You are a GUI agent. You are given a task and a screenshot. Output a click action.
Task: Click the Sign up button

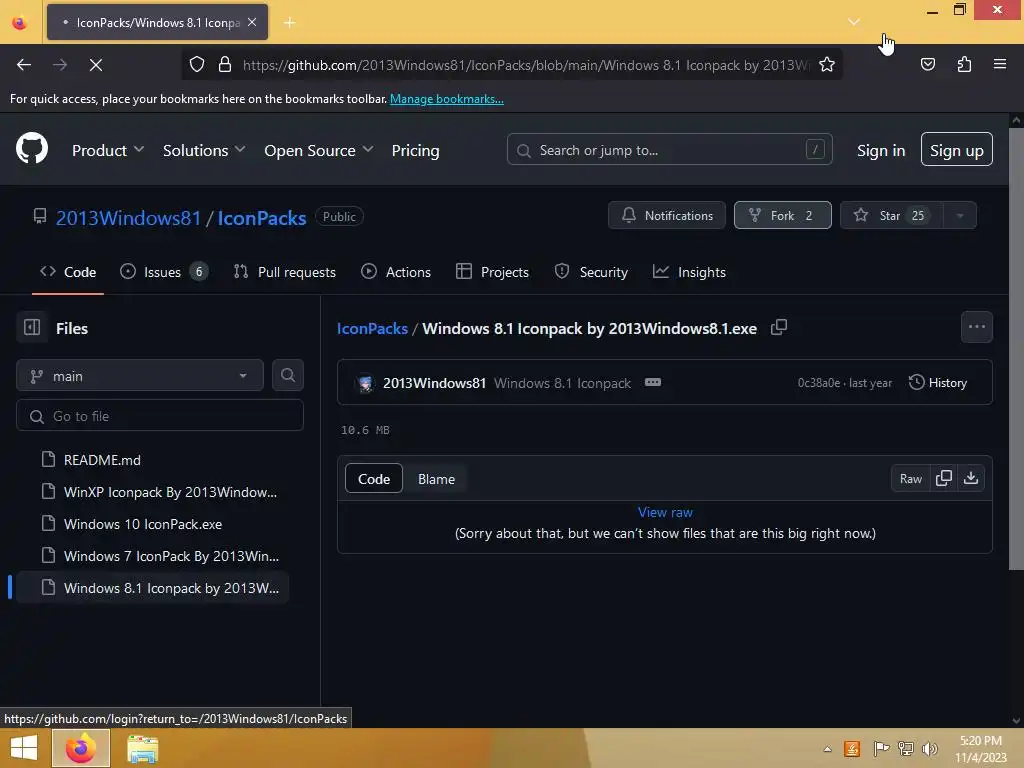(956, 150)
